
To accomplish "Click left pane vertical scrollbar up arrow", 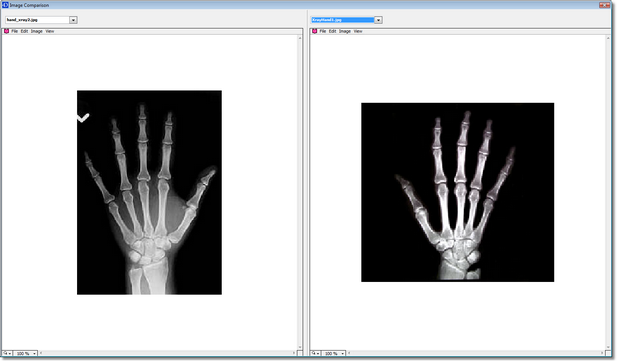I will 300,38.
